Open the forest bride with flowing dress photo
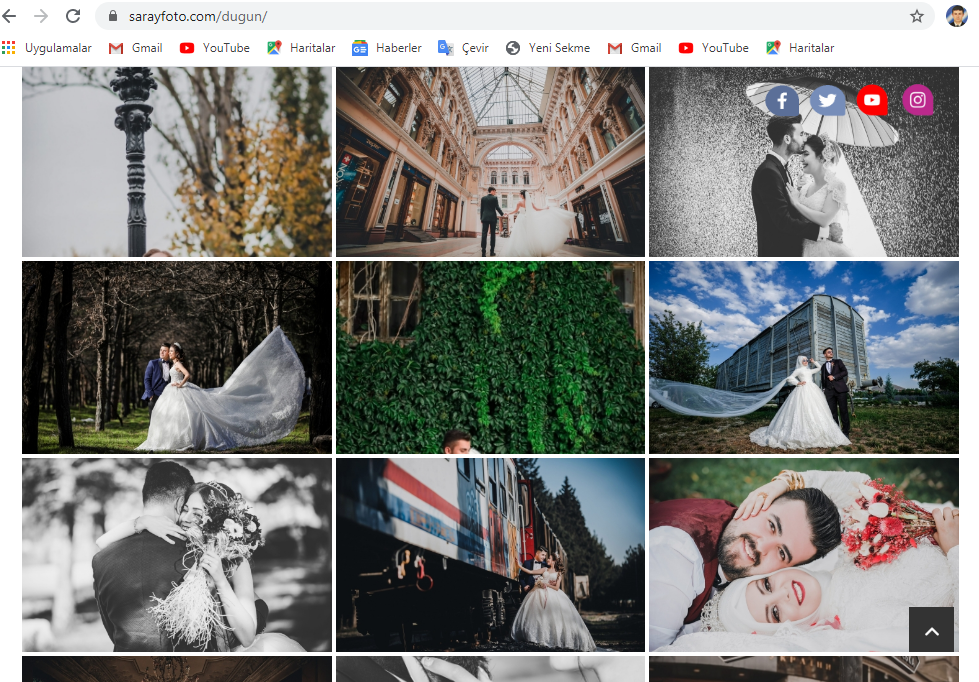The height and width of the screenshot is (682, 979). pos(177,357)
